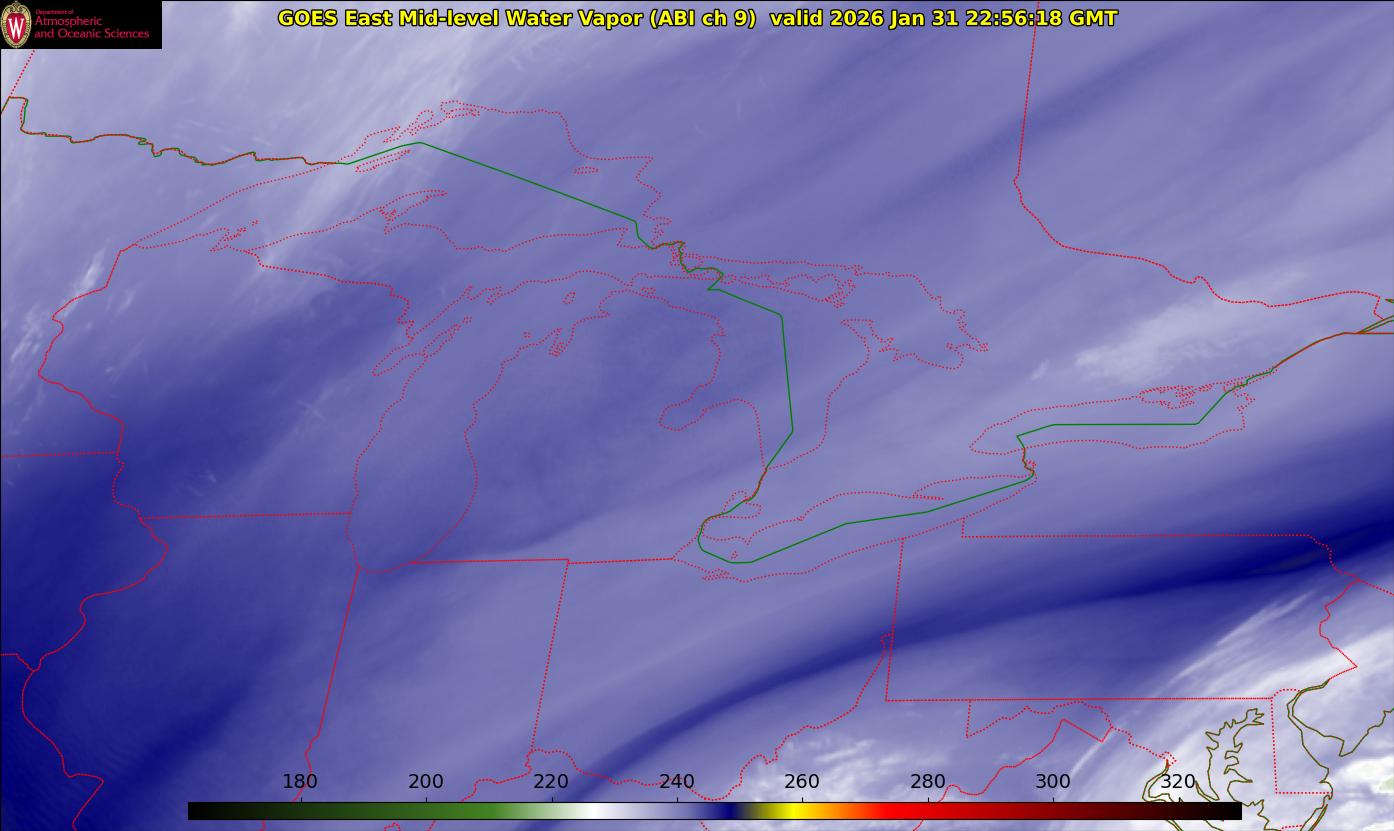Select the 300 label on the colorbar
This screenshot has height=831, width=1394.
[x=1053, y=782]
